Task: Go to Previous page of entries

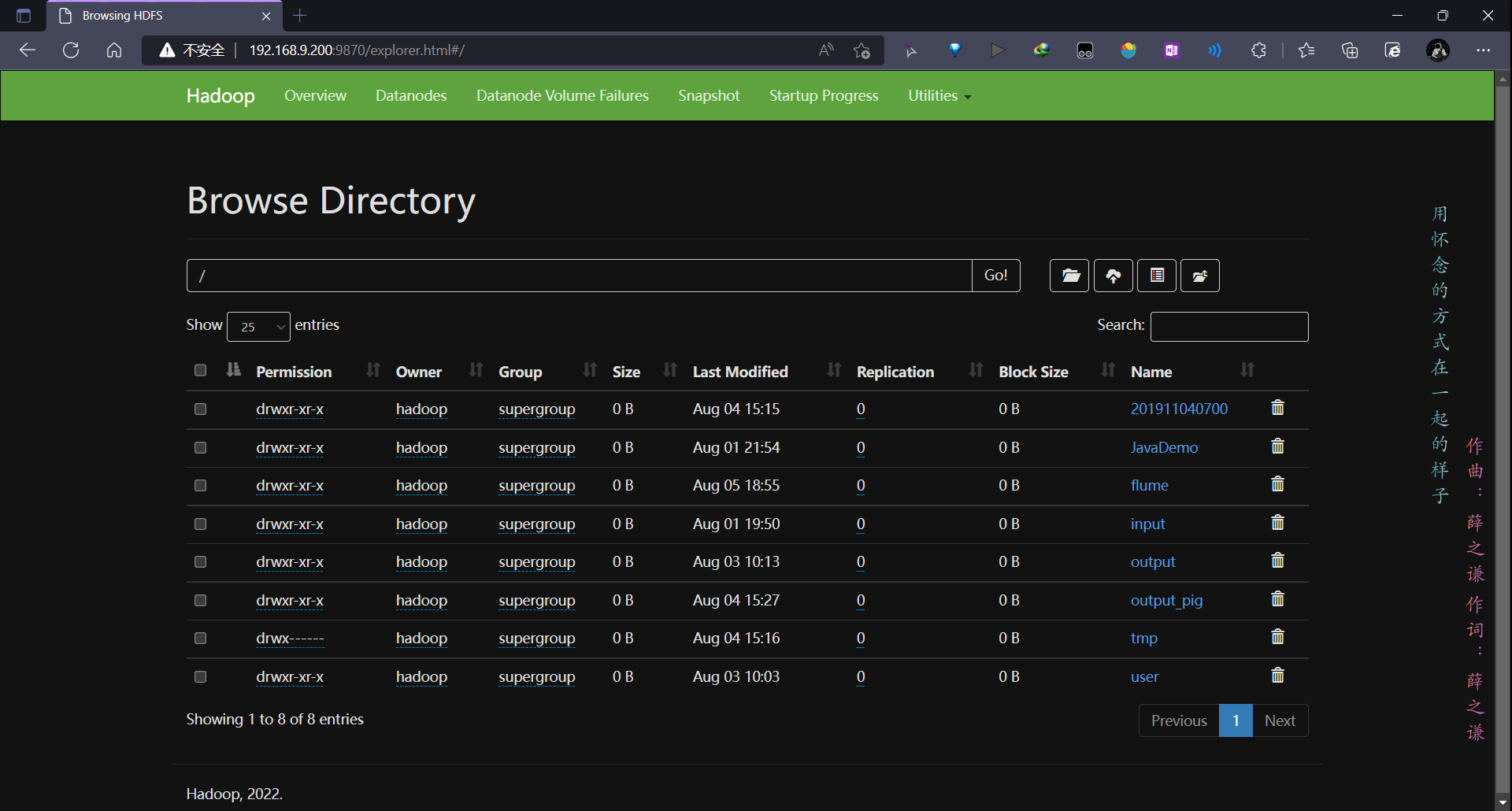Action: pos(1179,720)
